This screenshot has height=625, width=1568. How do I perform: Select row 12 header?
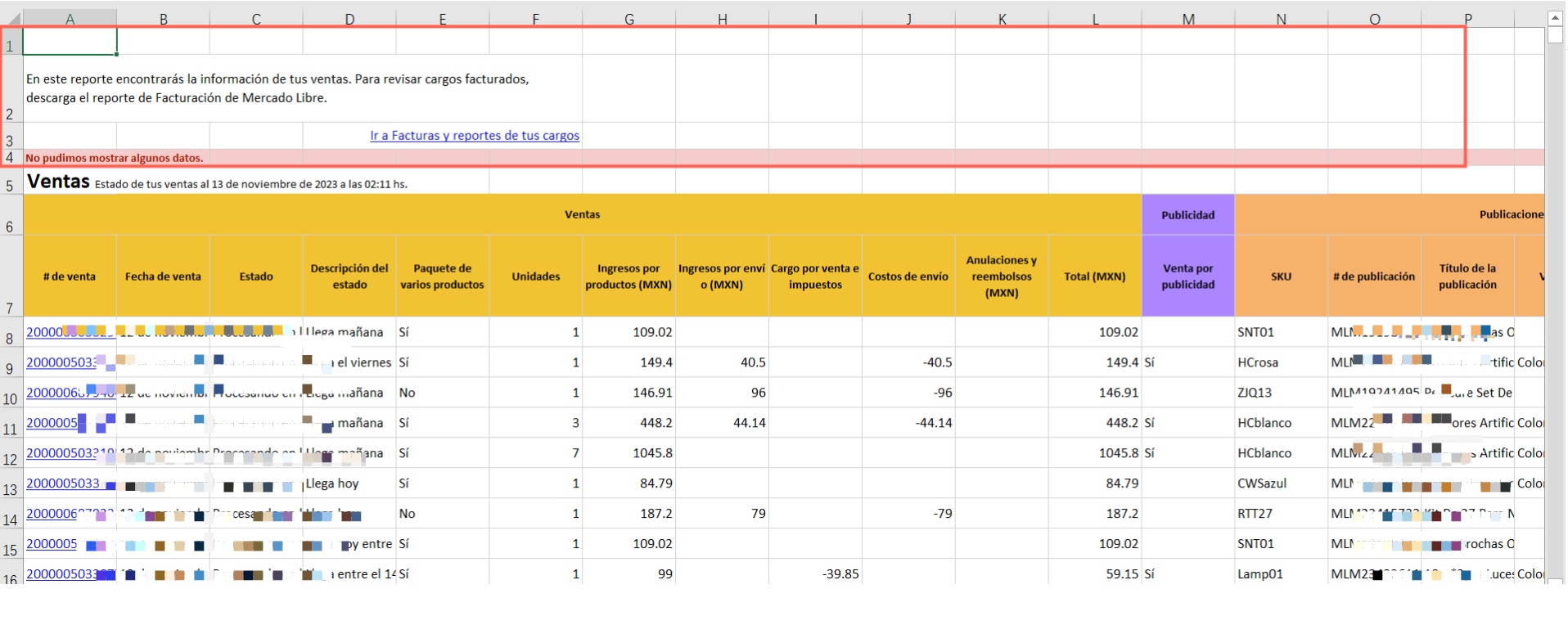click(11, 458)
